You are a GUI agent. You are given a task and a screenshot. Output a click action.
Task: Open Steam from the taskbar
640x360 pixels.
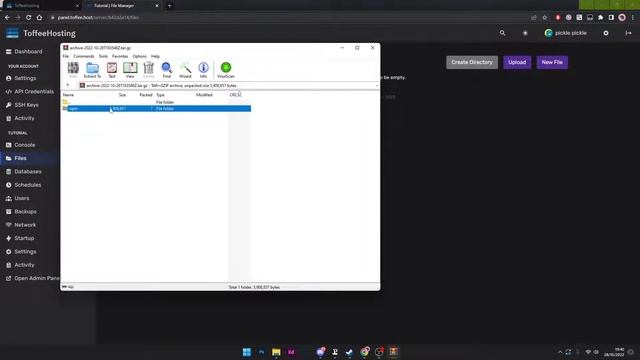pyautogui.click(x=349, y=352)
